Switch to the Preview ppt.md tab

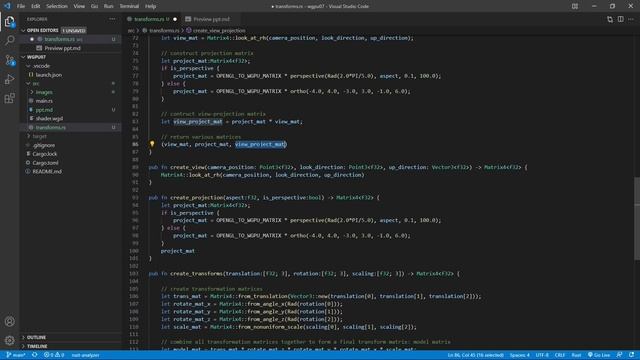pyautogui.click(x=211, y=19)
